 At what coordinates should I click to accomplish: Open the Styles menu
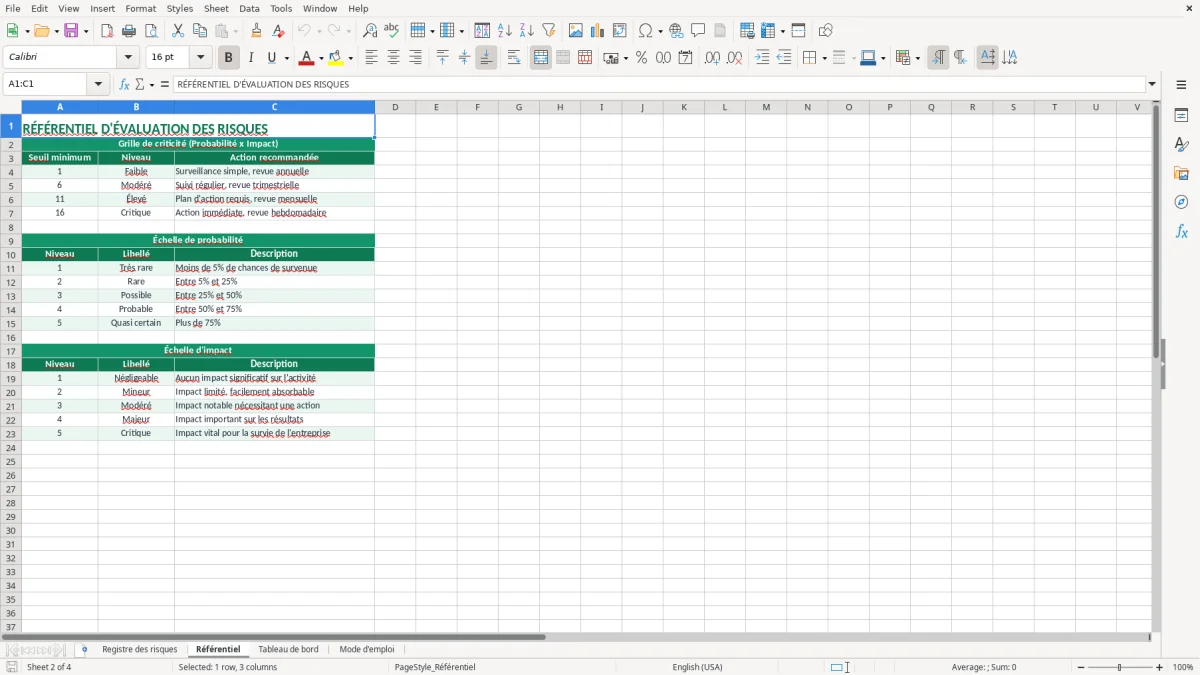point(180,8)
